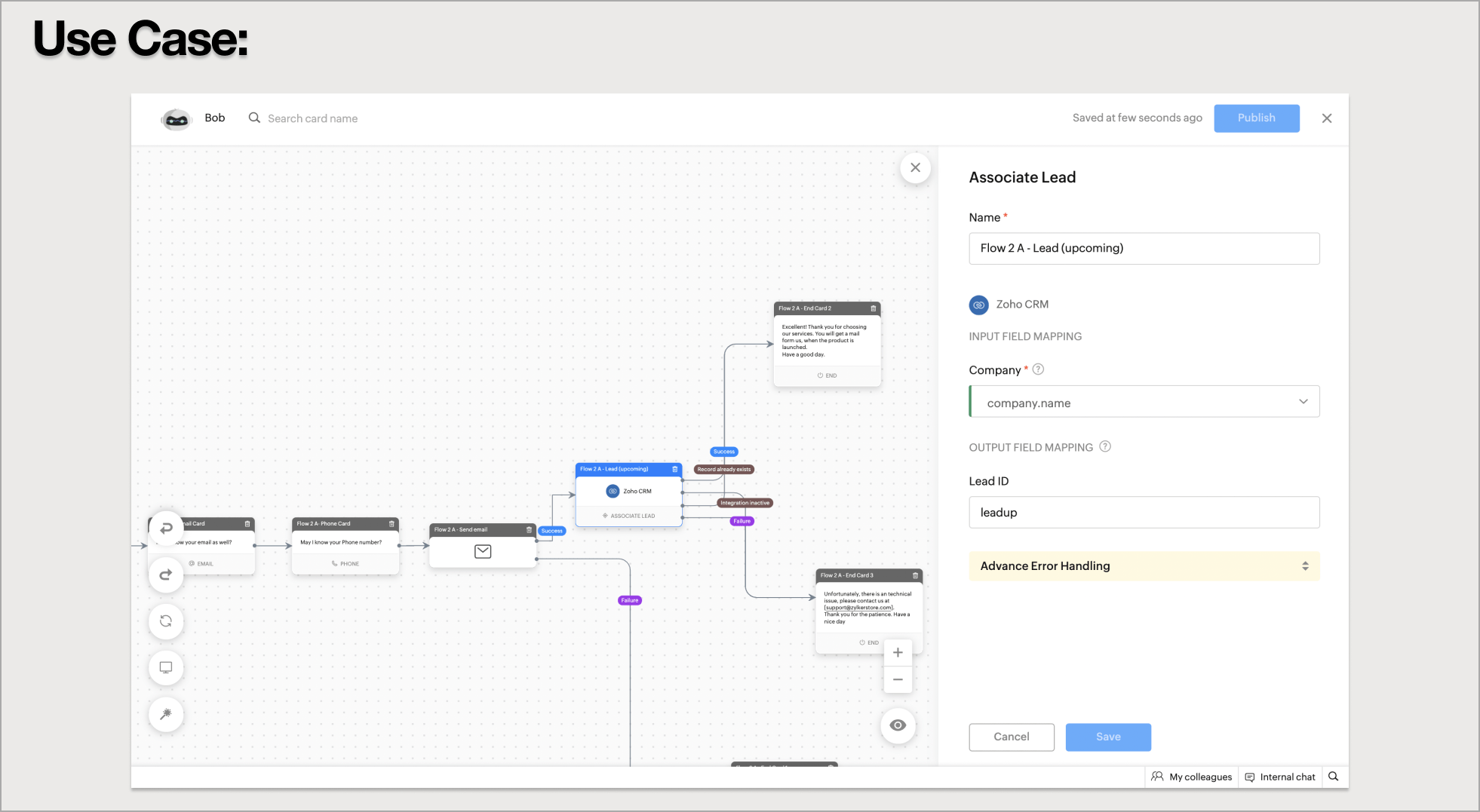Click help icon next to Company
The width and height of the screenshot is (1480, 812).
[x=1038, y=369]
